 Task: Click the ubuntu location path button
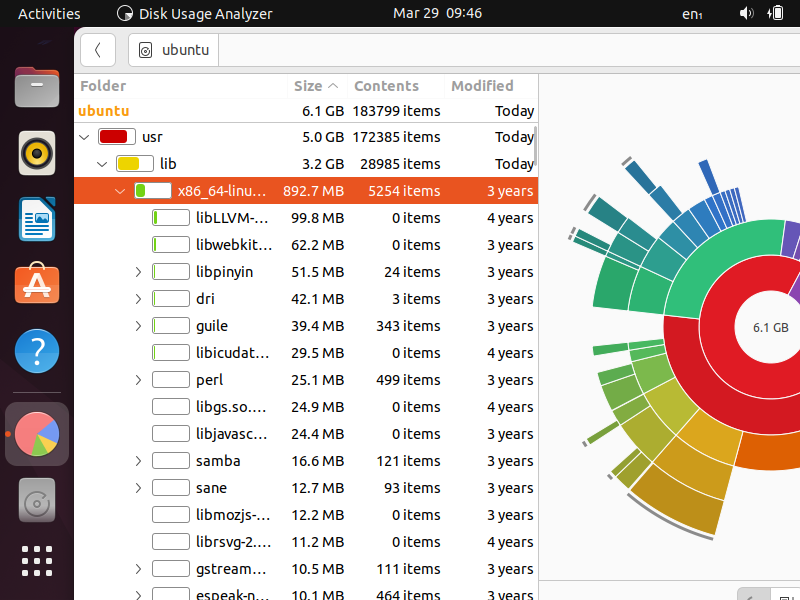[x=174, y=50]
